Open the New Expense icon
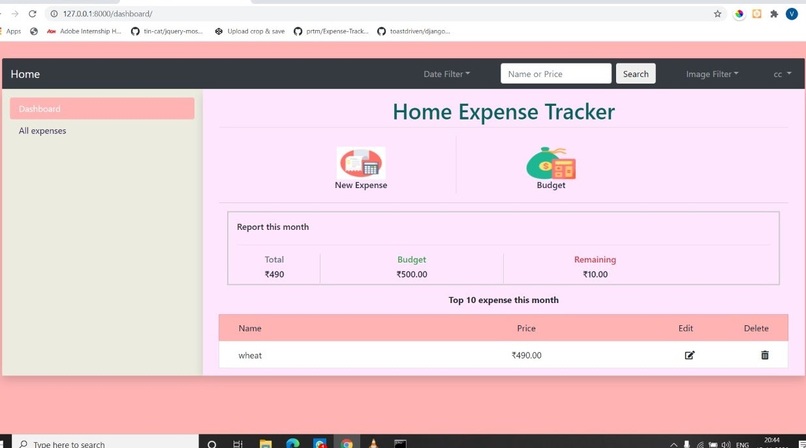The width and height of the screenshot is (806, 448). tap(361, 162)
